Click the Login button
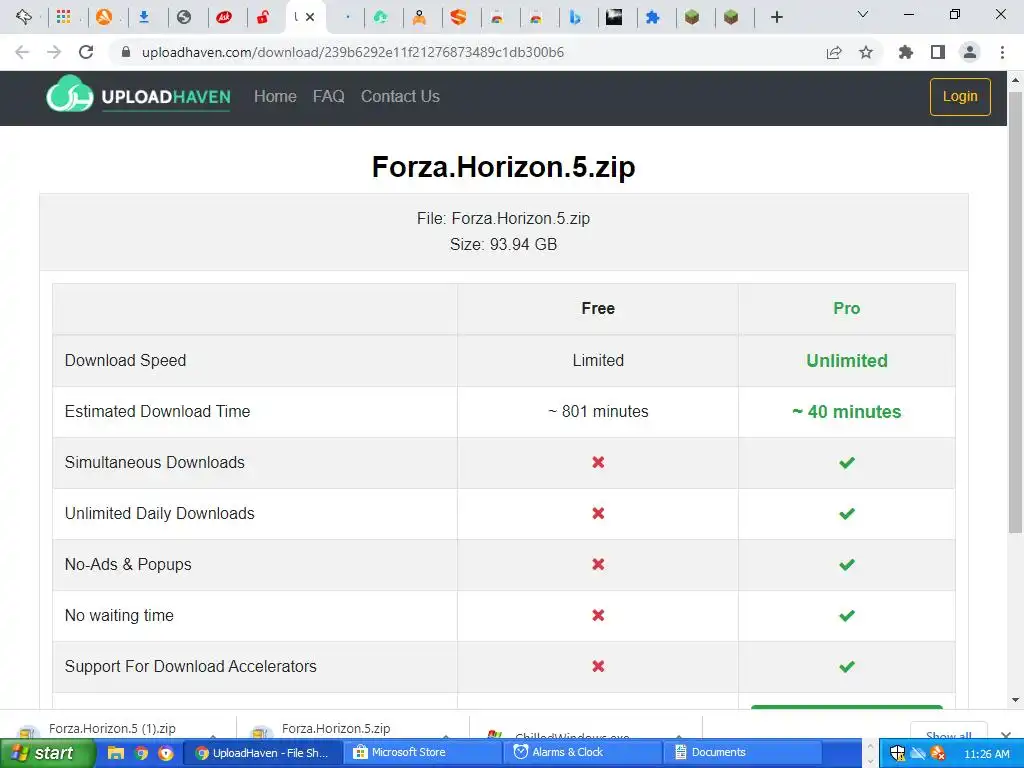This screenshot has height=768, width=1024. [960, 96]
